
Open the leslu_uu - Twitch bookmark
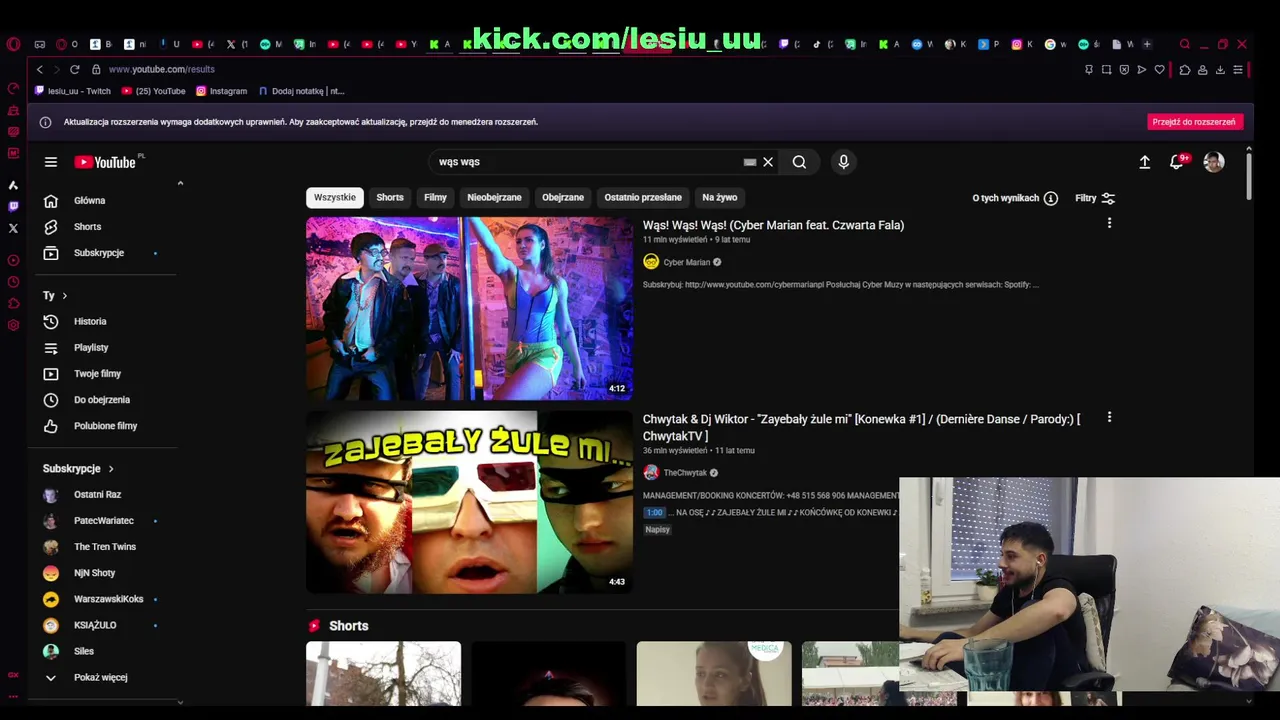(x=73, y=91)
